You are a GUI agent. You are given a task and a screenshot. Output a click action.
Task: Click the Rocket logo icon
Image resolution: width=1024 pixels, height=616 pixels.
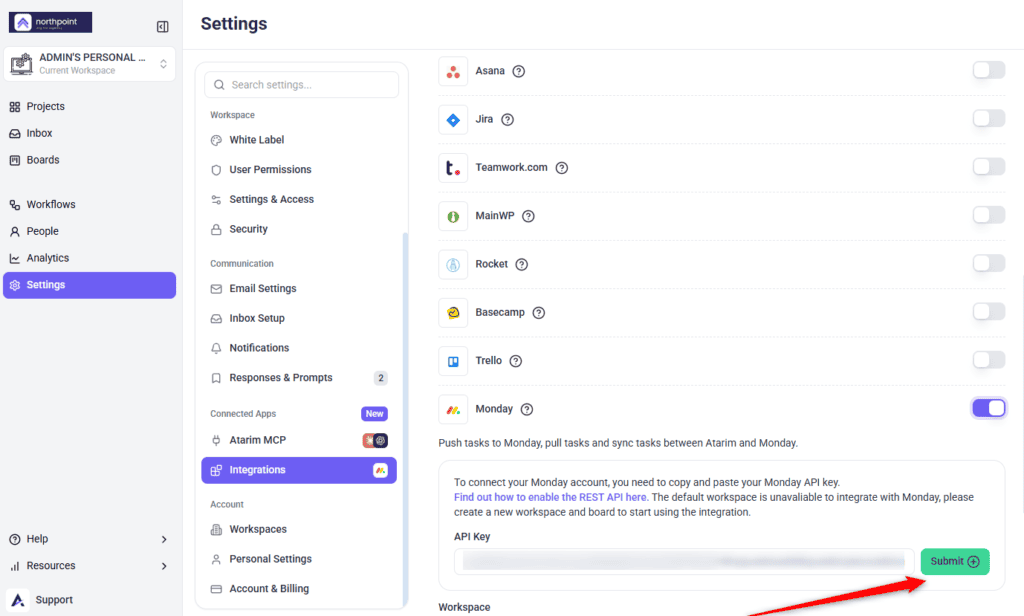[453, 265]
